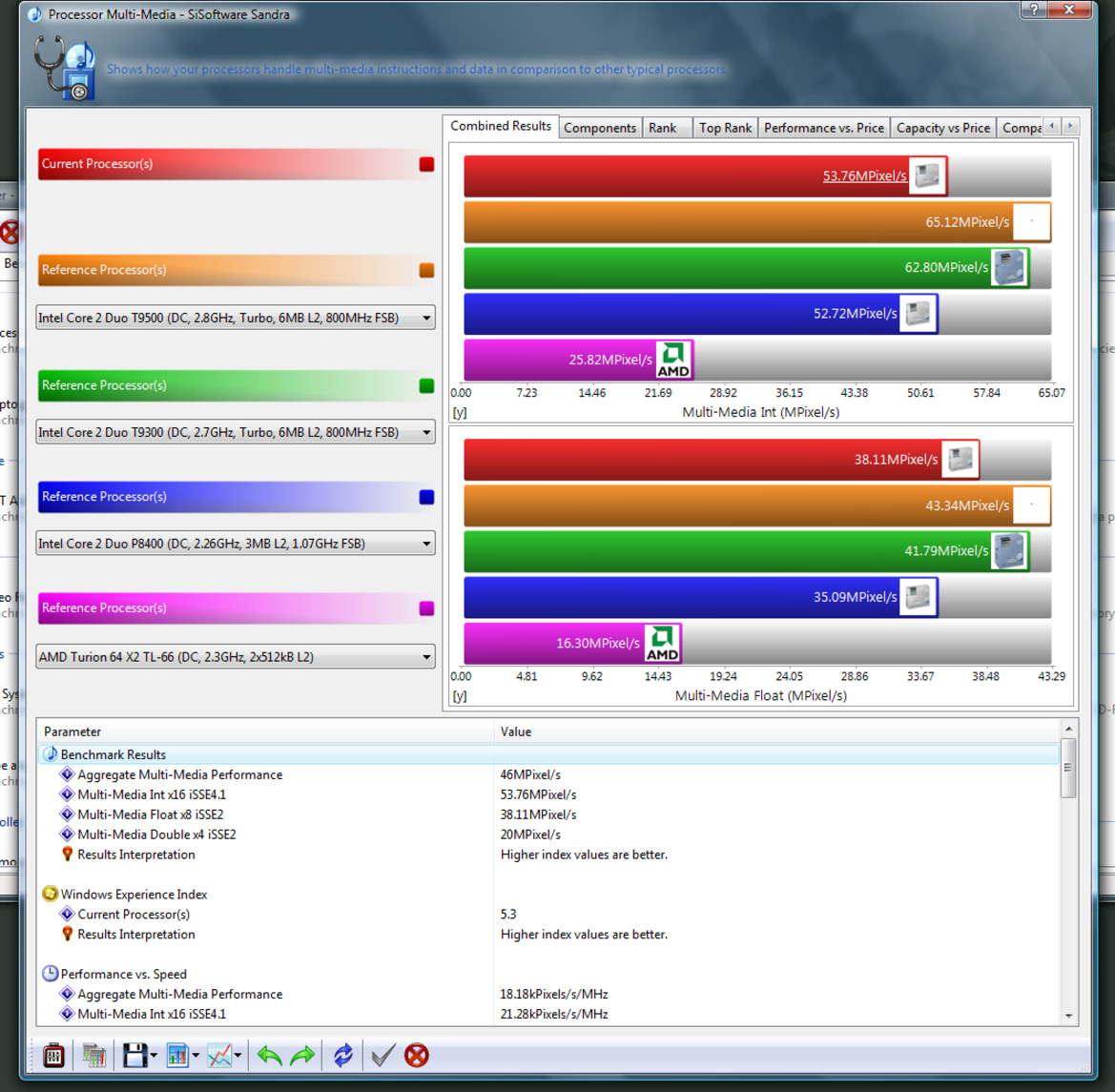Click the Benchmark Results group icon
1115x1092 pixels.
point(50,754)
